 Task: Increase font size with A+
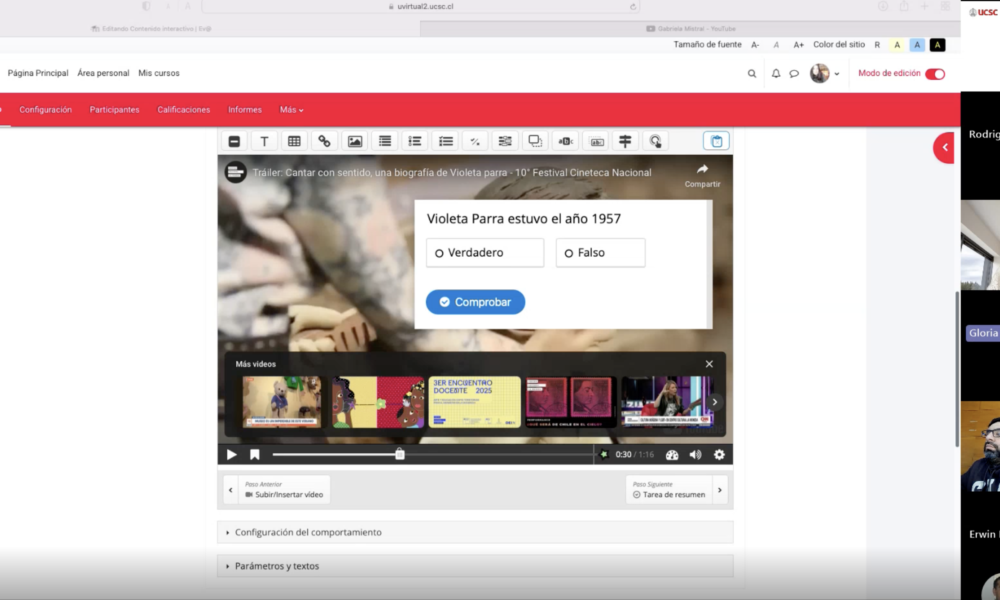(x=798, y=45)
